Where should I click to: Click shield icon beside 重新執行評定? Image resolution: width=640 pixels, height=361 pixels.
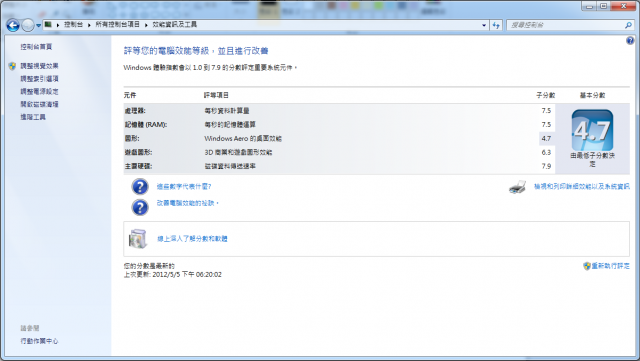[x=587, y=266]
